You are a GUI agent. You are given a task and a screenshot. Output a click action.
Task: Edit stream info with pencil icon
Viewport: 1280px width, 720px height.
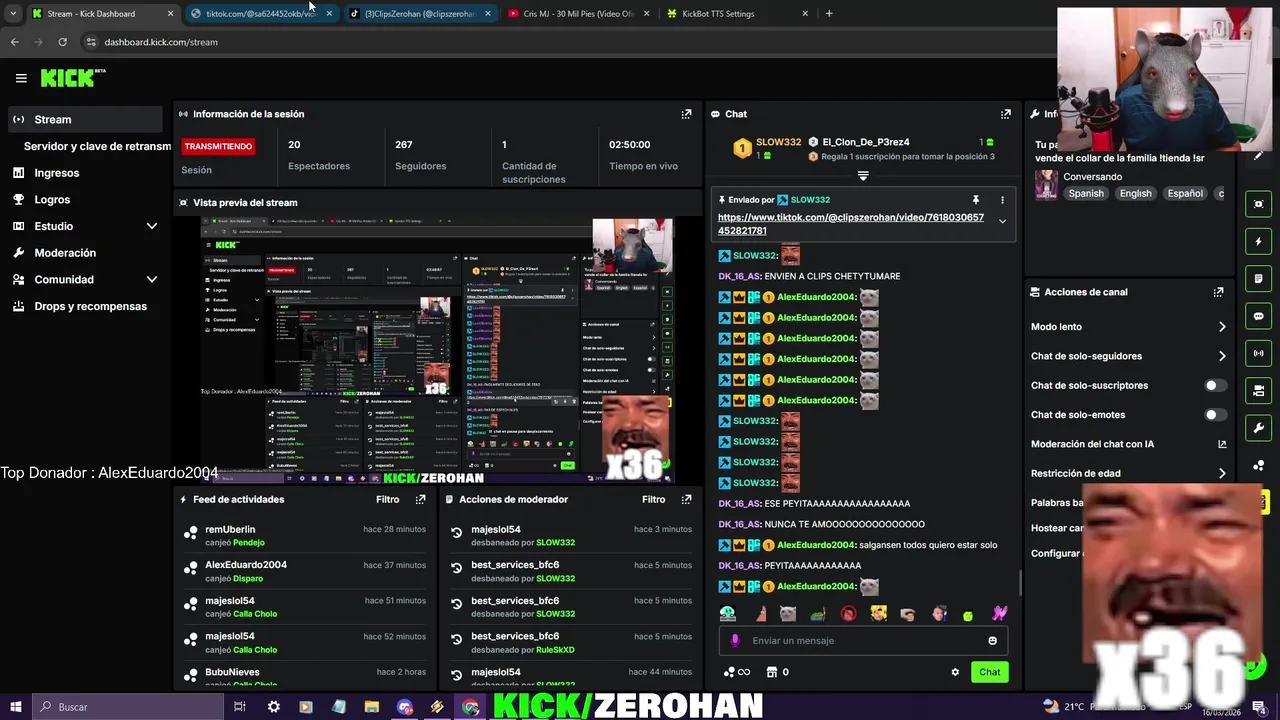pyautogui.click(x=1258, y=155)
